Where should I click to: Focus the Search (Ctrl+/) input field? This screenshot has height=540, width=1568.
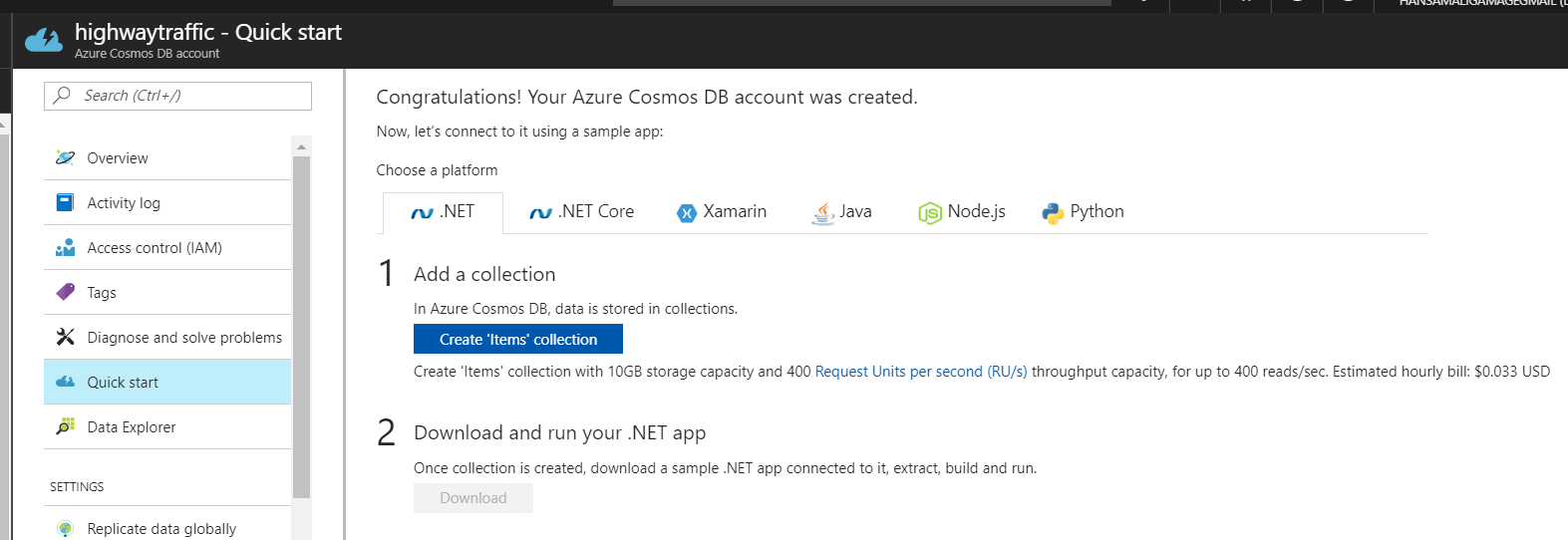(177, 96)
